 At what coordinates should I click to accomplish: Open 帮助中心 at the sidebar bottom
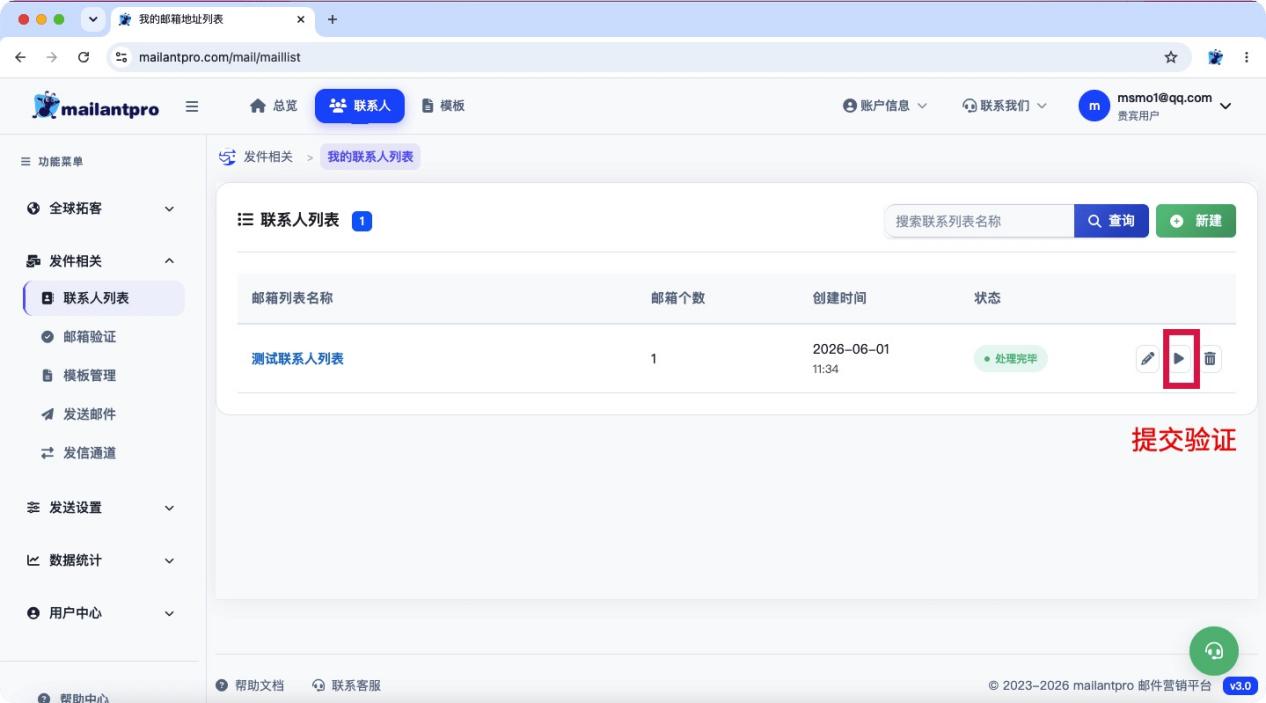pyautogui.click(x=74, y=697)
